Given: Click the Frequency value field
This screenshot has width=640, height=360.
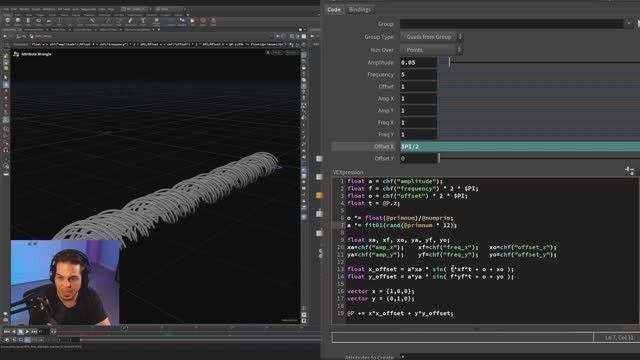Looking at the screenshot, I should click(418, 75).
